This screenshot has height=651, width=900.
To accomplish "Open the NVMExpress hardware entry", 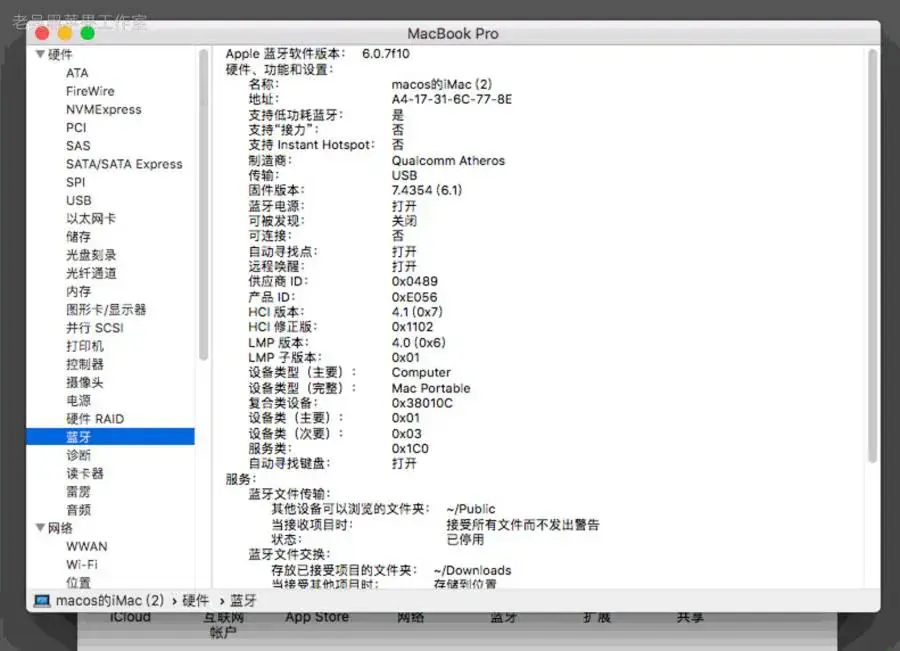I will coord(103,110).
